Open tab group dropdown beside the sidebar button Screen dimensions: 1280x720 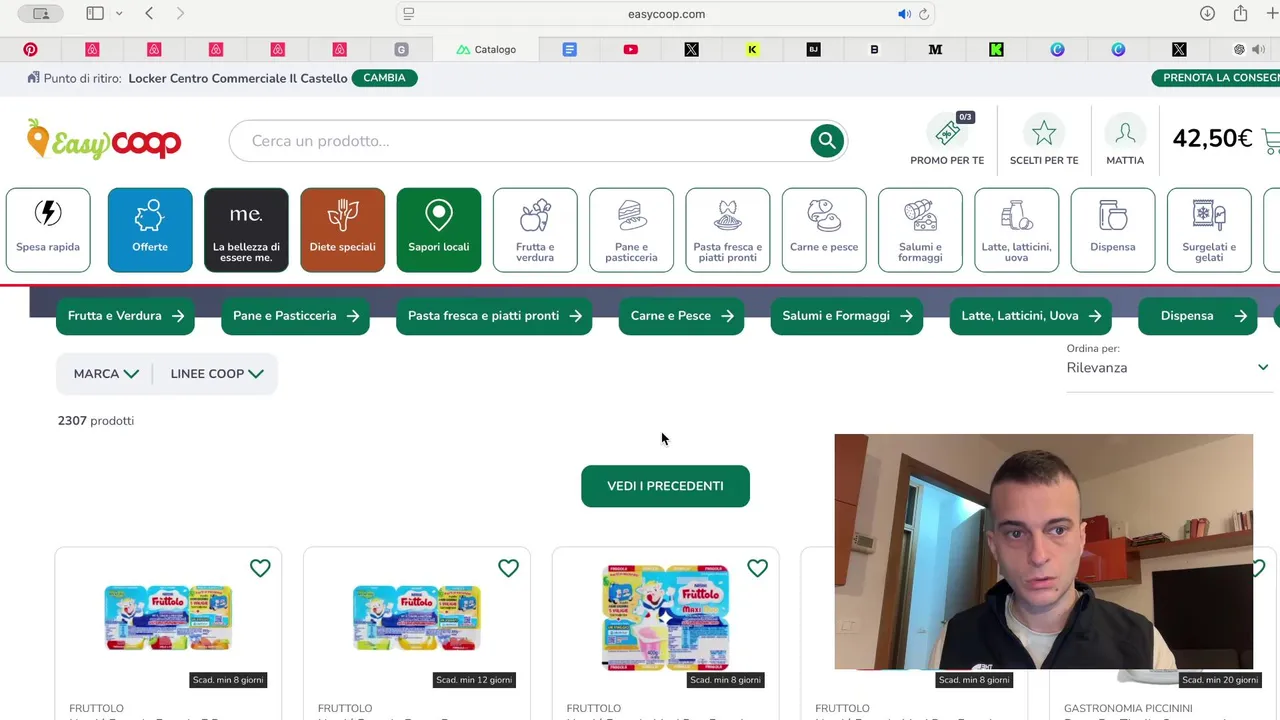click(x=119, y=14)
